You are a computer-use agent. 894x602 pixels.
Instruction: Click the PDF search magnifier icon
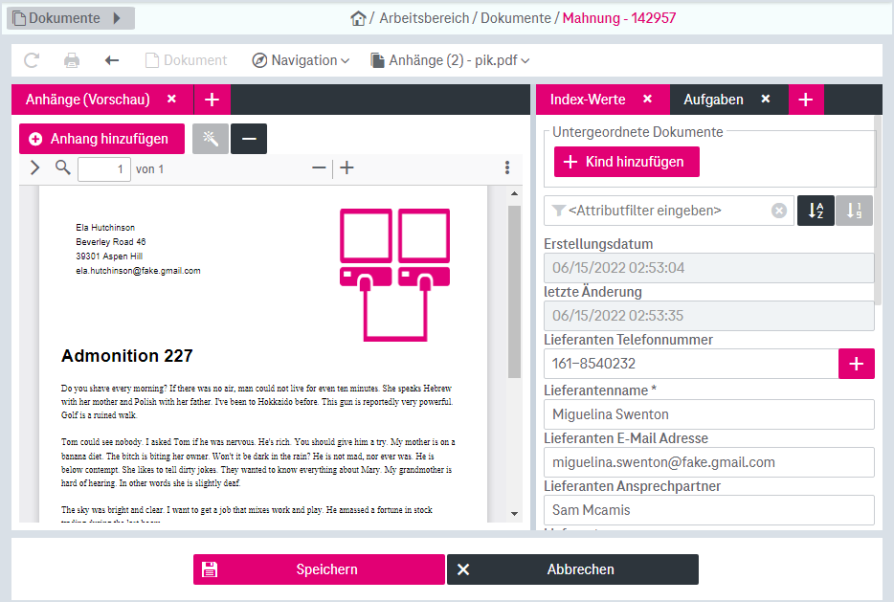point(63,168)
